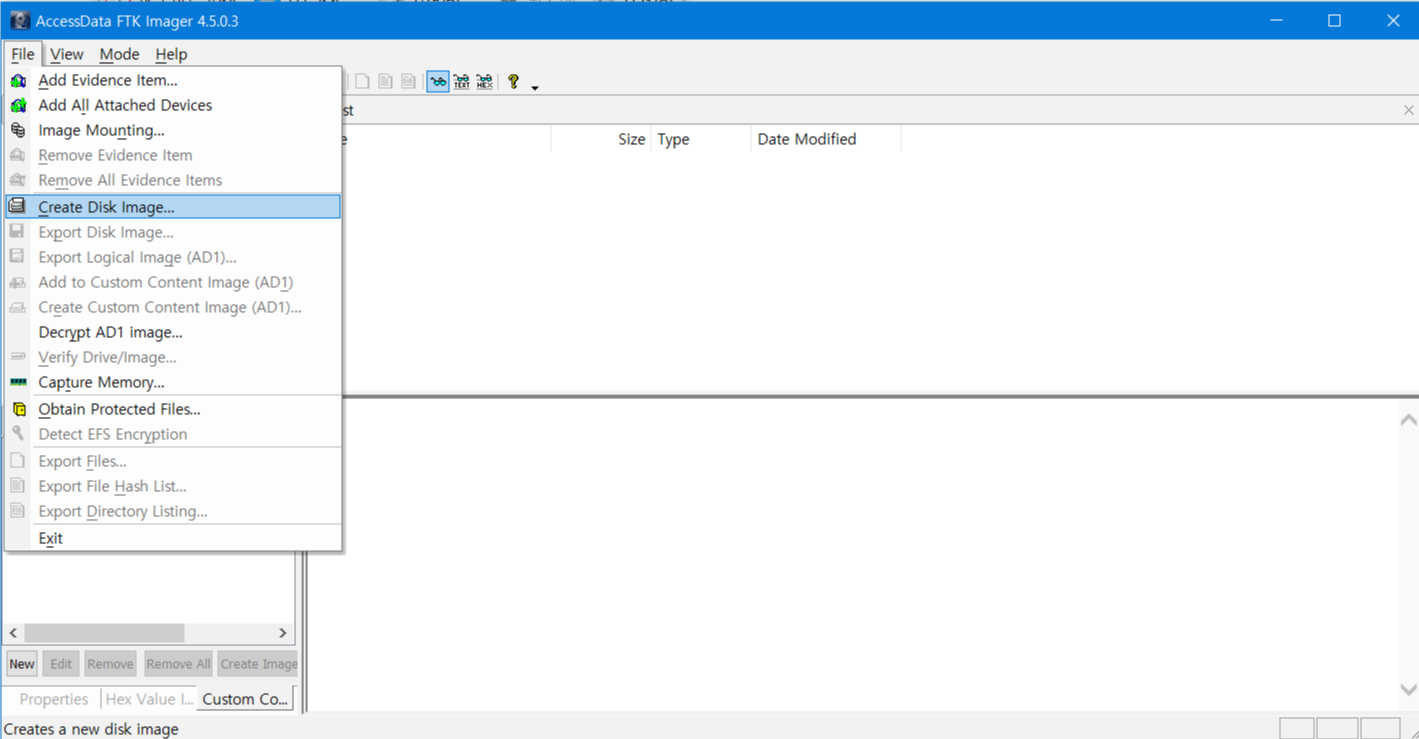This screenshot has height=739, width=1419.
Task: Open the View menu
Action: (67, 54)
